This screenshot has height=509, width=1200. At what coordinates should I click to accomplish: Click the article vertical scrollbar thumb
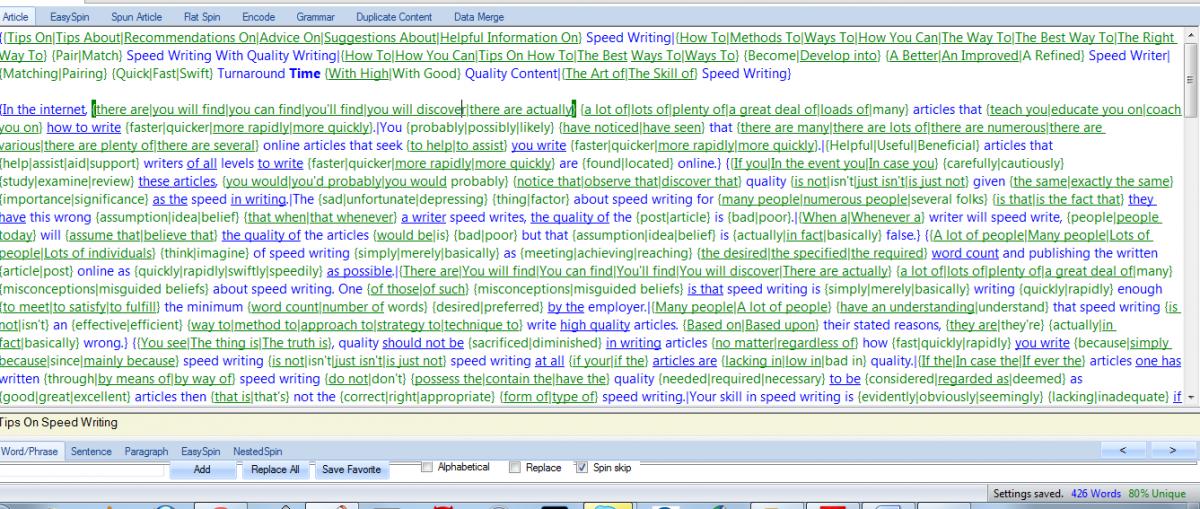pyautogui.click(x=1191, y=81)
